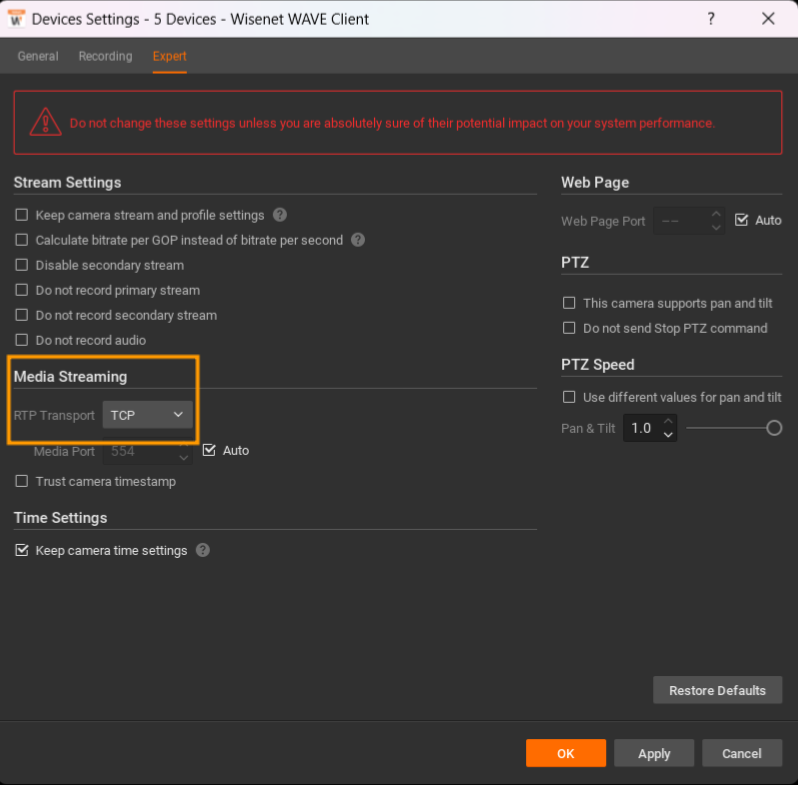Image resolution: width=798 pixels, height=785 pixels.
Task: Click the Apply button
Action: click(x=654, y=753)
